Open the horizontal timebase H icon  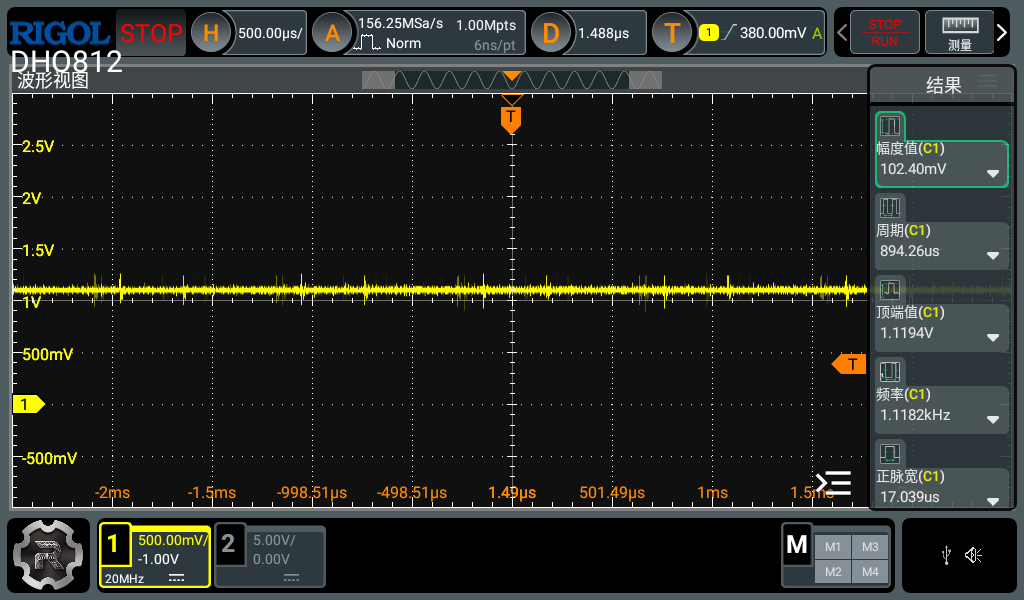coord(210,33)
